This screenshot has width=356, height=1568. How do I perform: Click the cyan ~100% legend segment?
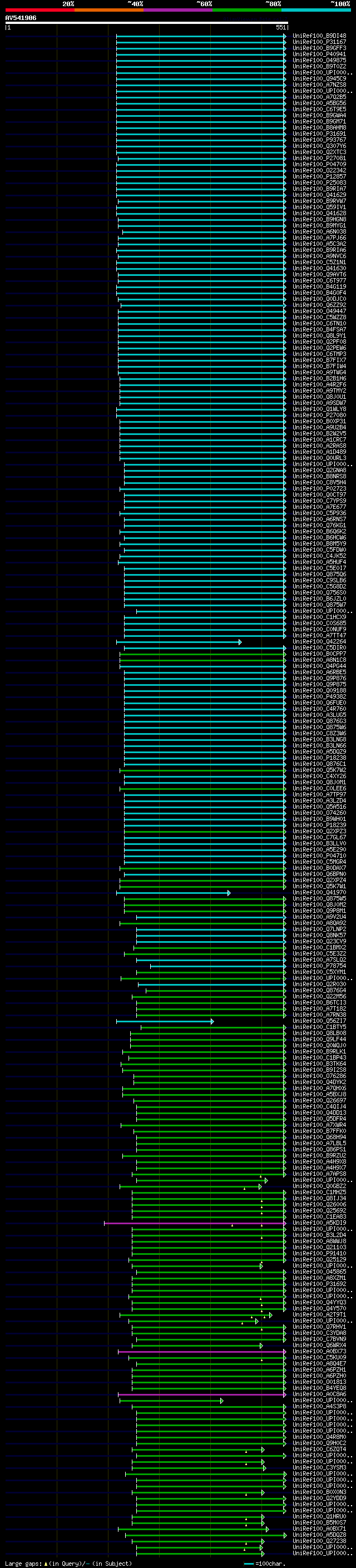tap(316, 10)
